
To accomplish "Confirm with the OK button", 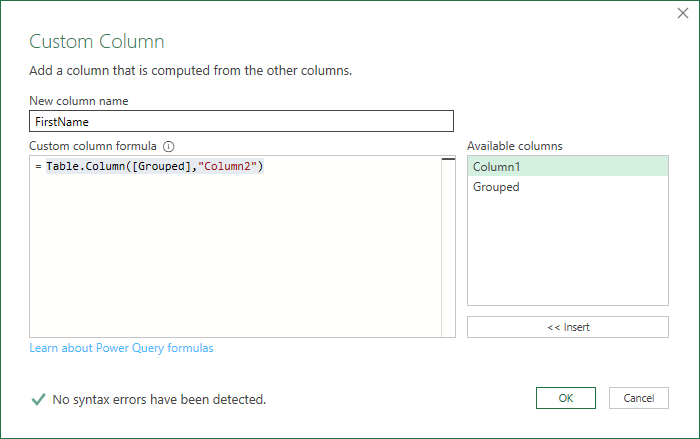I will tap(566, 398).
